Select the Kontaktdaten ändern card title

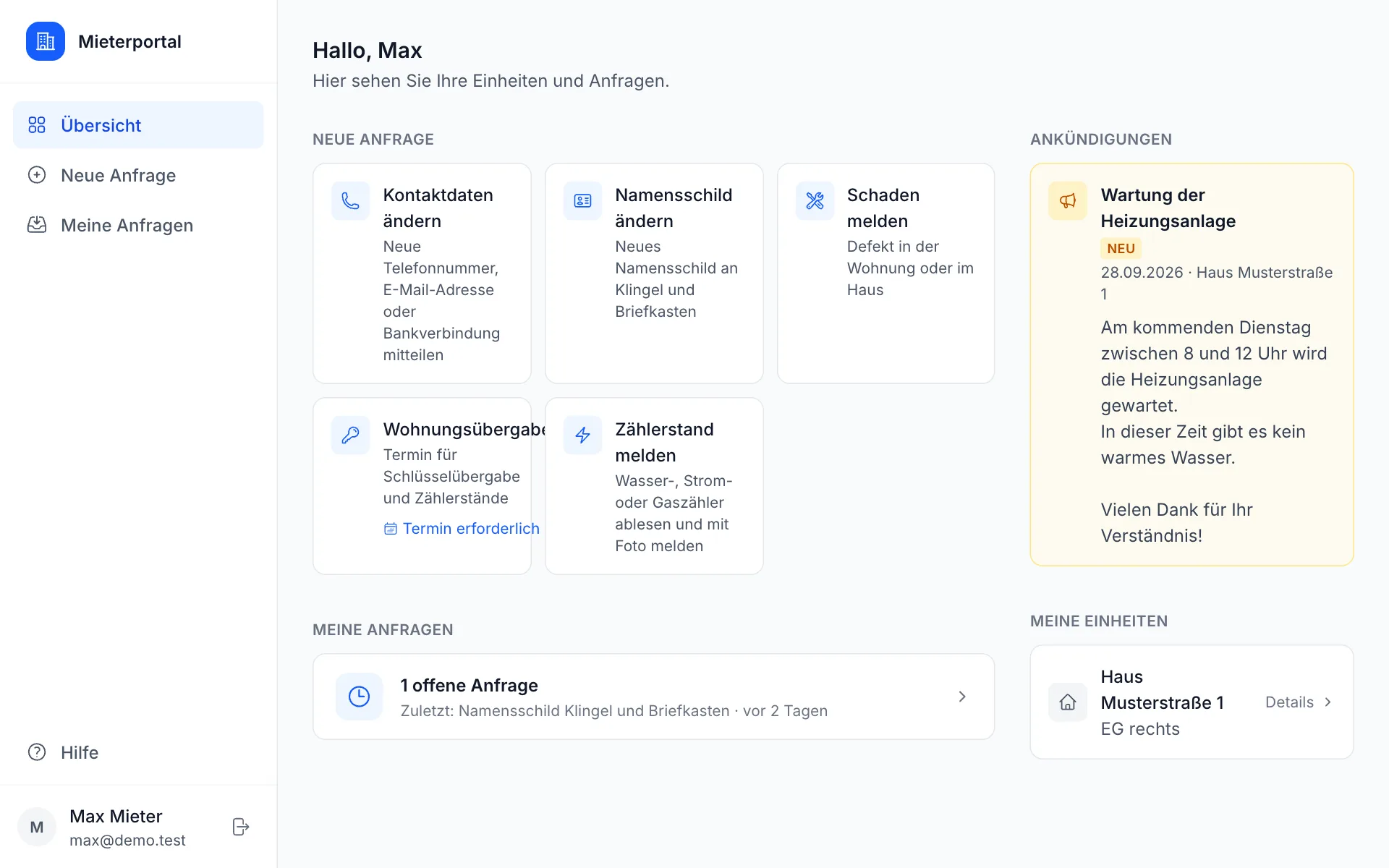coord(438,208)
